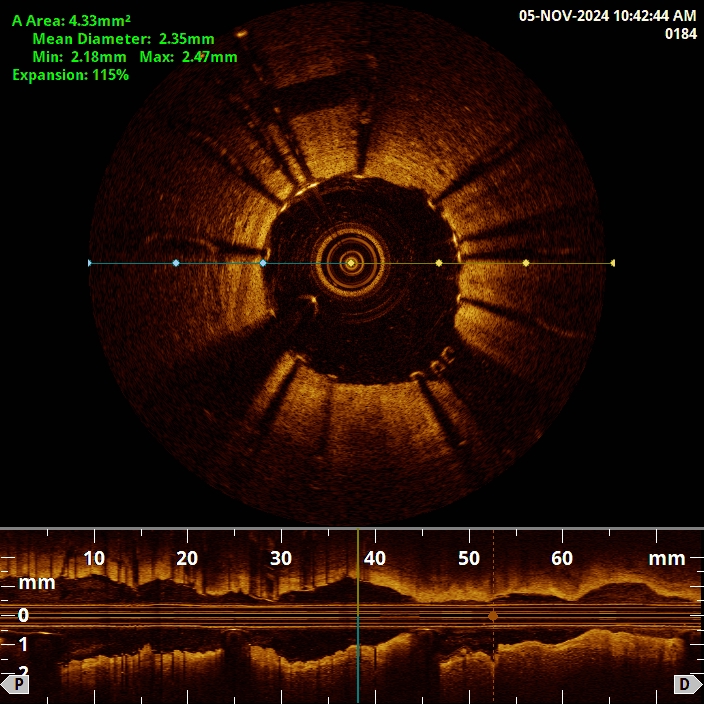Select the yellow center marker on the catheter
The width and height of the screenshot is (704, 704).
click(351, 263)
